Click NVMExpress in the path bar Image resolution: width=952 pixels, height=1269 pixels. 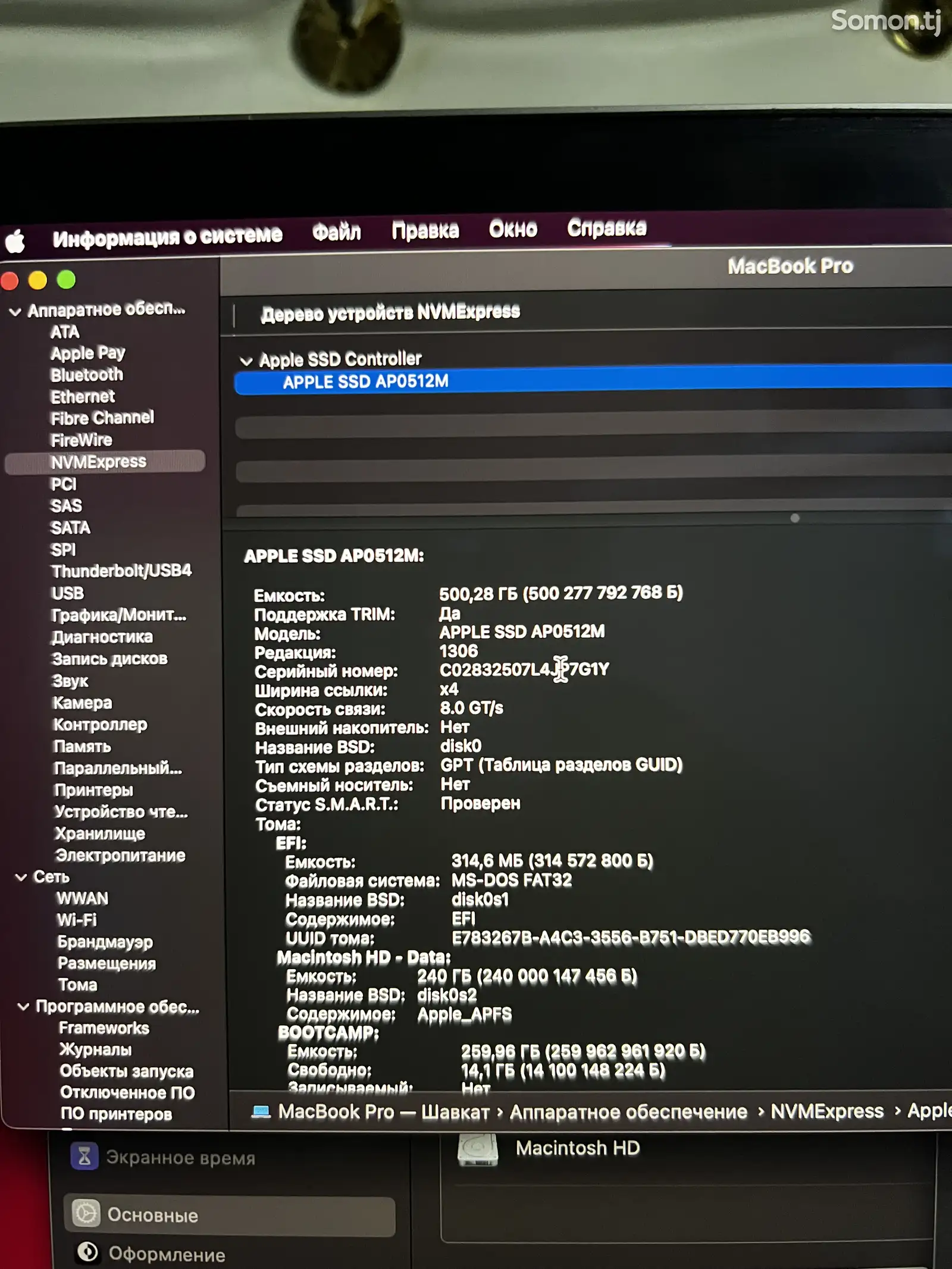(x=827, y=1111)
